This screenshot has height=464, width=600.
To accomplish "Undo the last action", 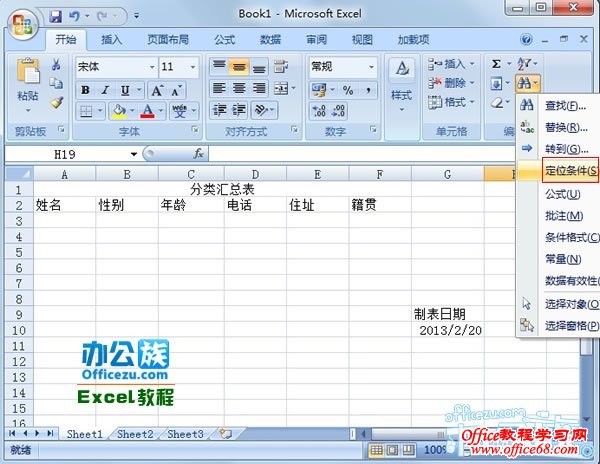I will (74, 16).
